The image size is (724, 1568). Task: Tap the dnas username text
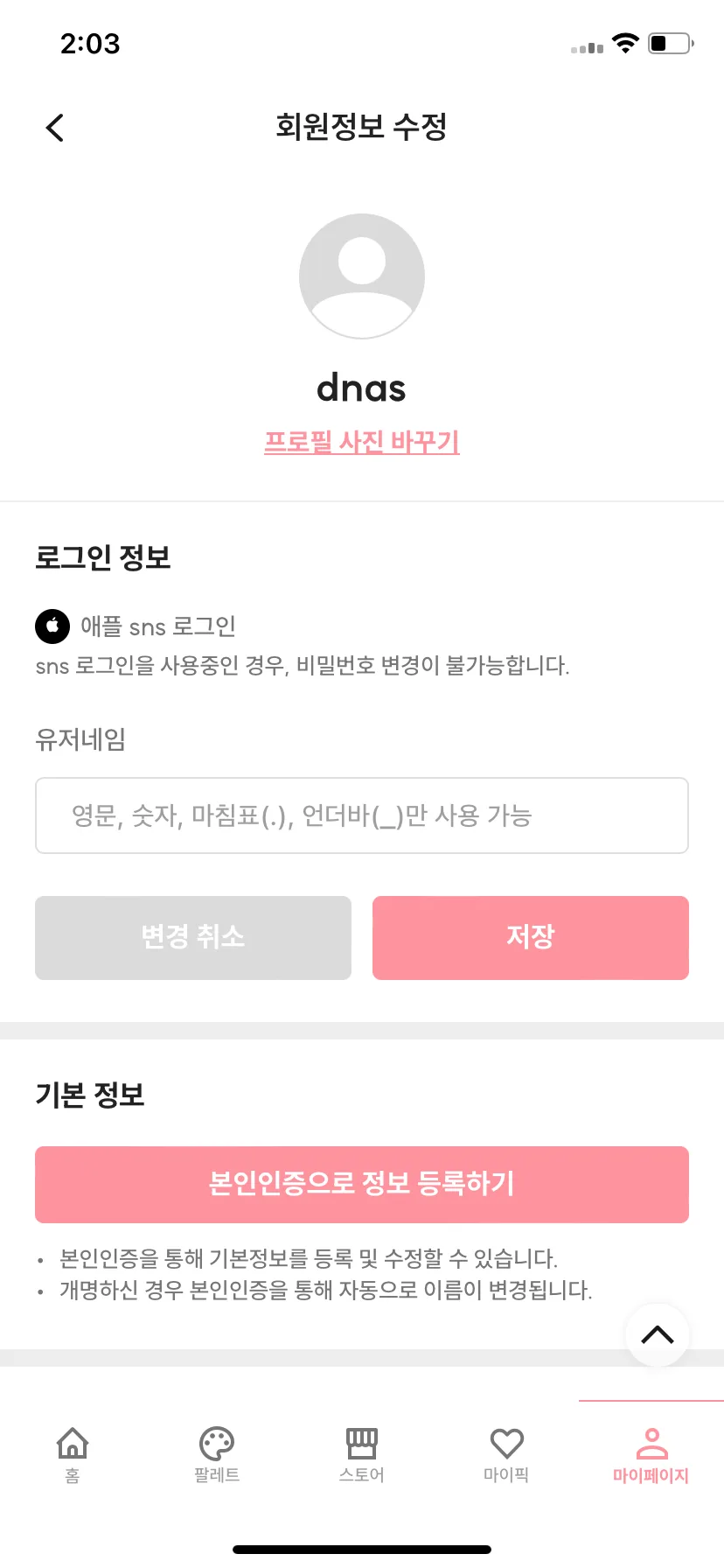(362, 388)
